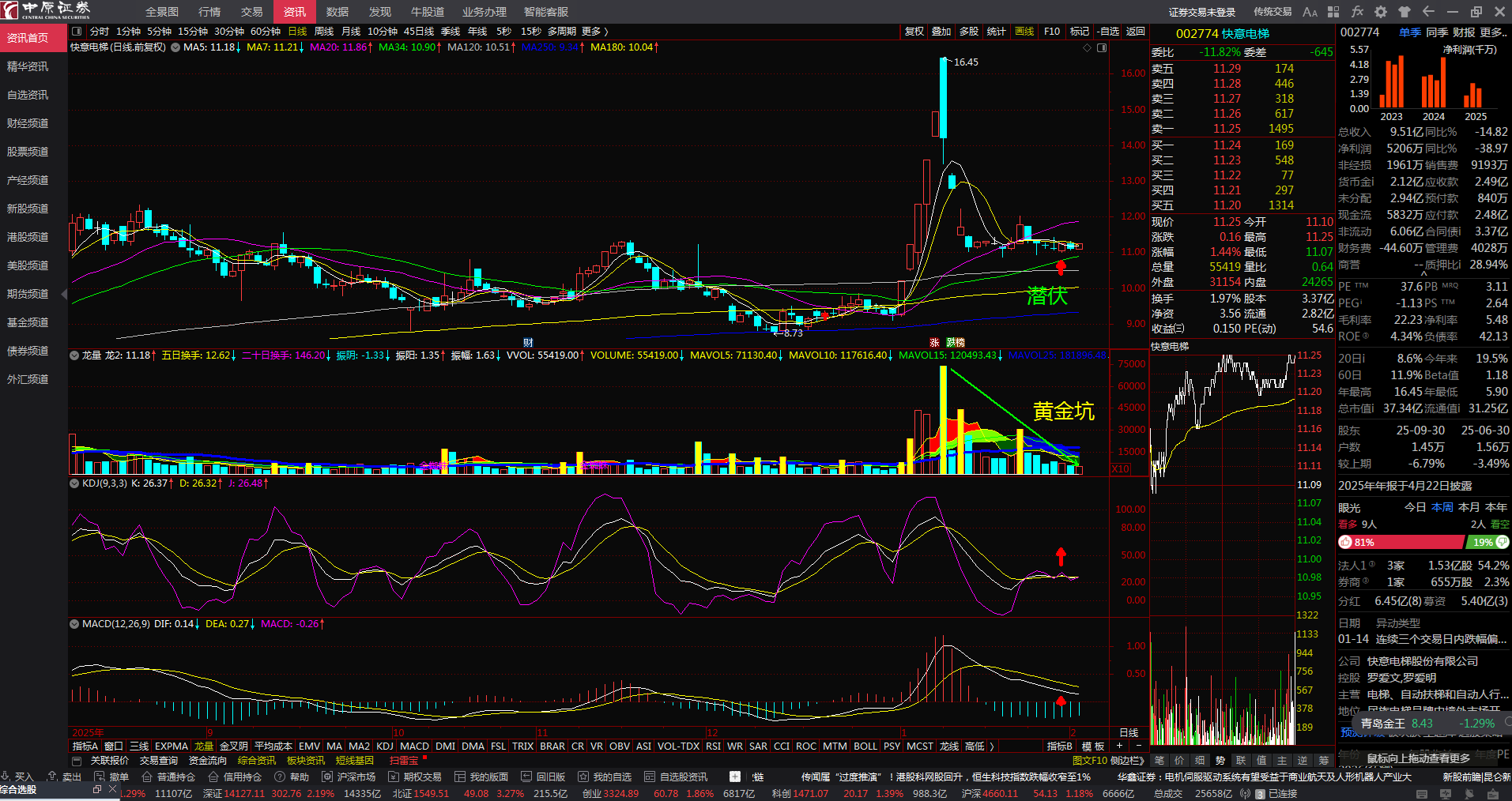Toggle the 侧边栏 sidebar

pyautogui.click(x=1127, y=761)
